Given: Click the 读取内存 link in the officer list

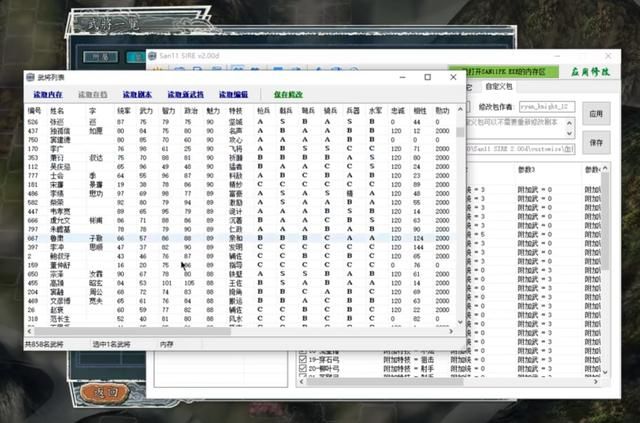Looking at the screenshot, I should point(48,95).
